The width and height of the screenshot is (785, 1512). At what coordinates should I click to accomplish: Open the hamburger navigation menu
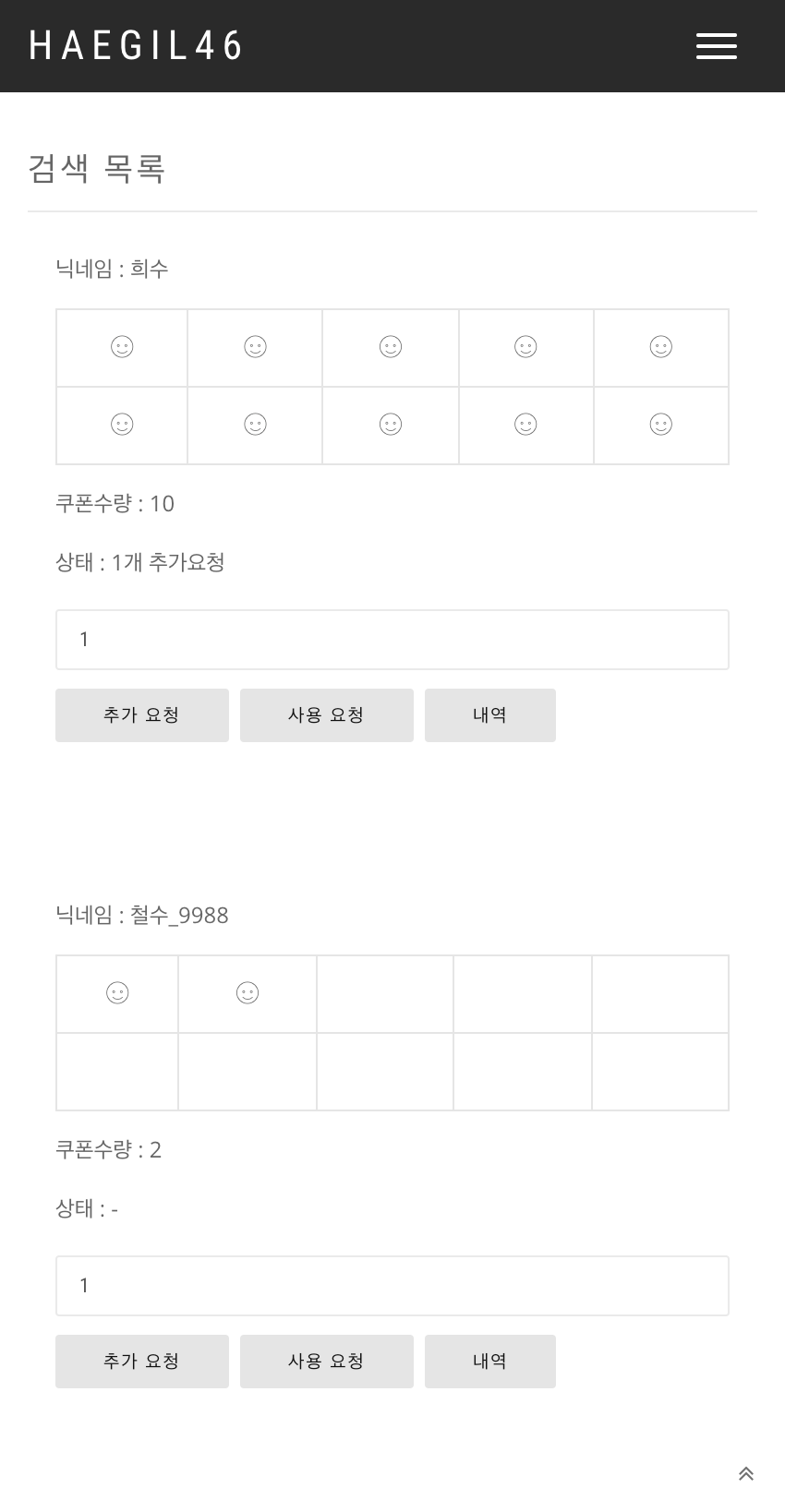(716, 46)
